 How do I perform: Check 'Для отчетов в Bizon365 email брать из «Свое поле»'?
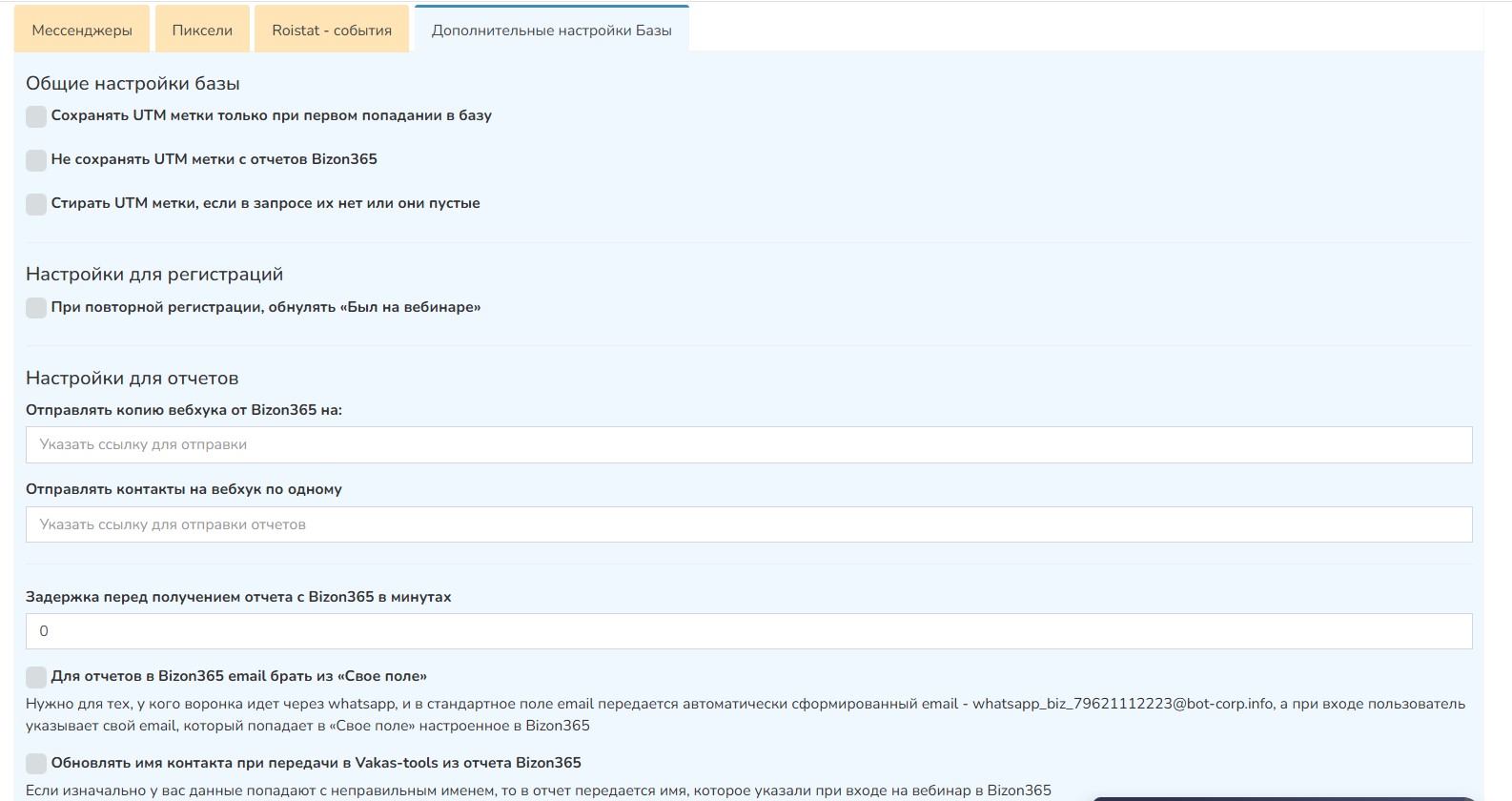[36, 677]
